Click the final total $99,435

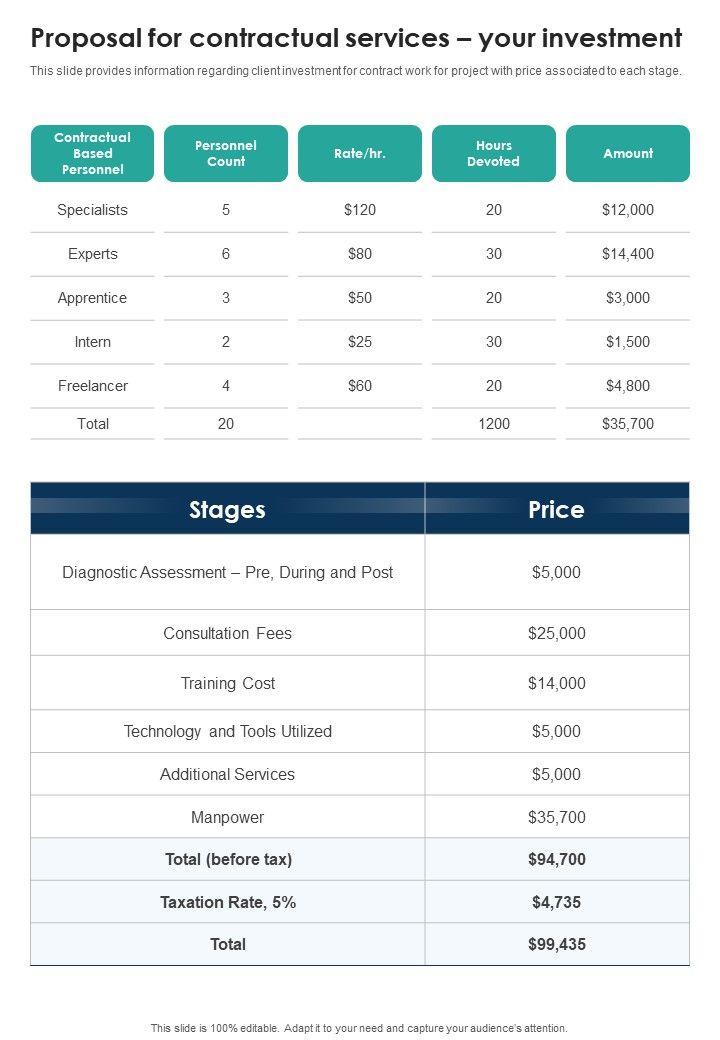pos(556,944)
